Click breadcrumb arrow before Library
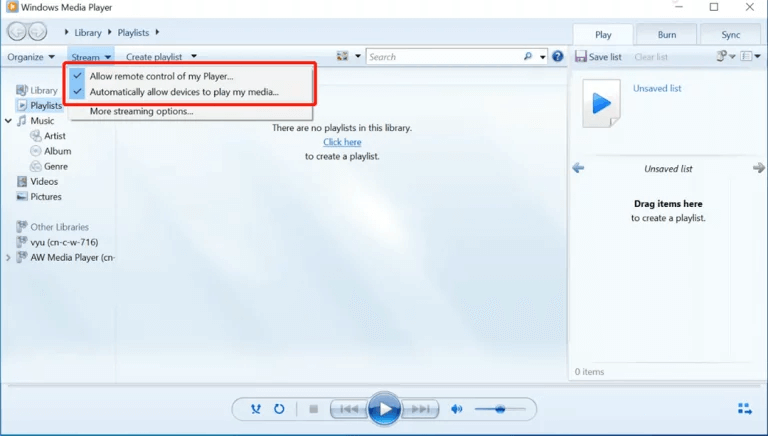Viewport: 768px width, 436px height. click(x=66, y=32)
